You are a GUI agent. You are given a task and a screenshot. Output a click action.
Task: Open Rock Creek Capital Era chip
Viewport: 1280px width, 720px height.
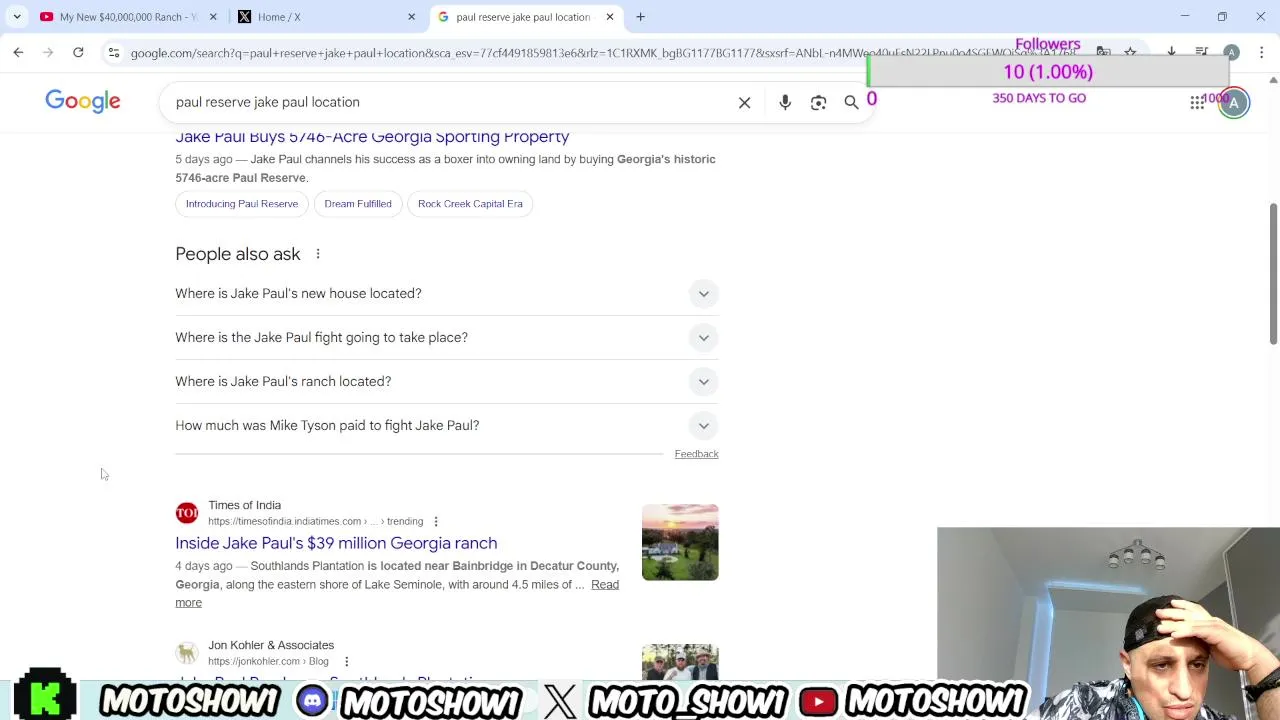pos(470,204)
